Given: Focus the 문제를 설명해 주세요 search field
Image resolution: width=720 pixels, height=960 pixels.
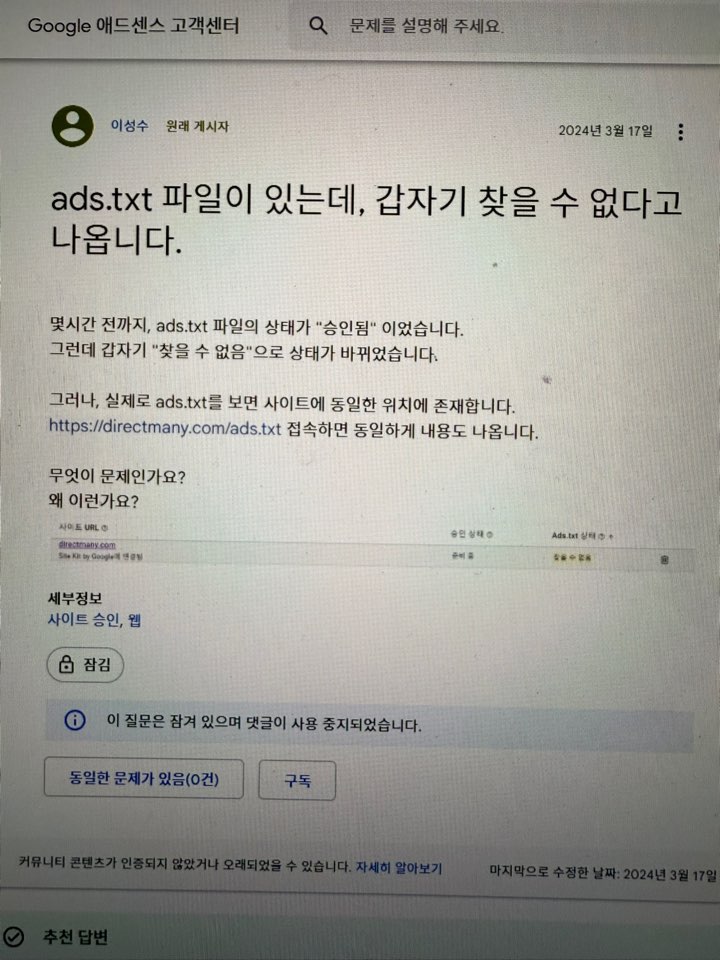Looking at the screenshot, I should (x=502, y=26).
